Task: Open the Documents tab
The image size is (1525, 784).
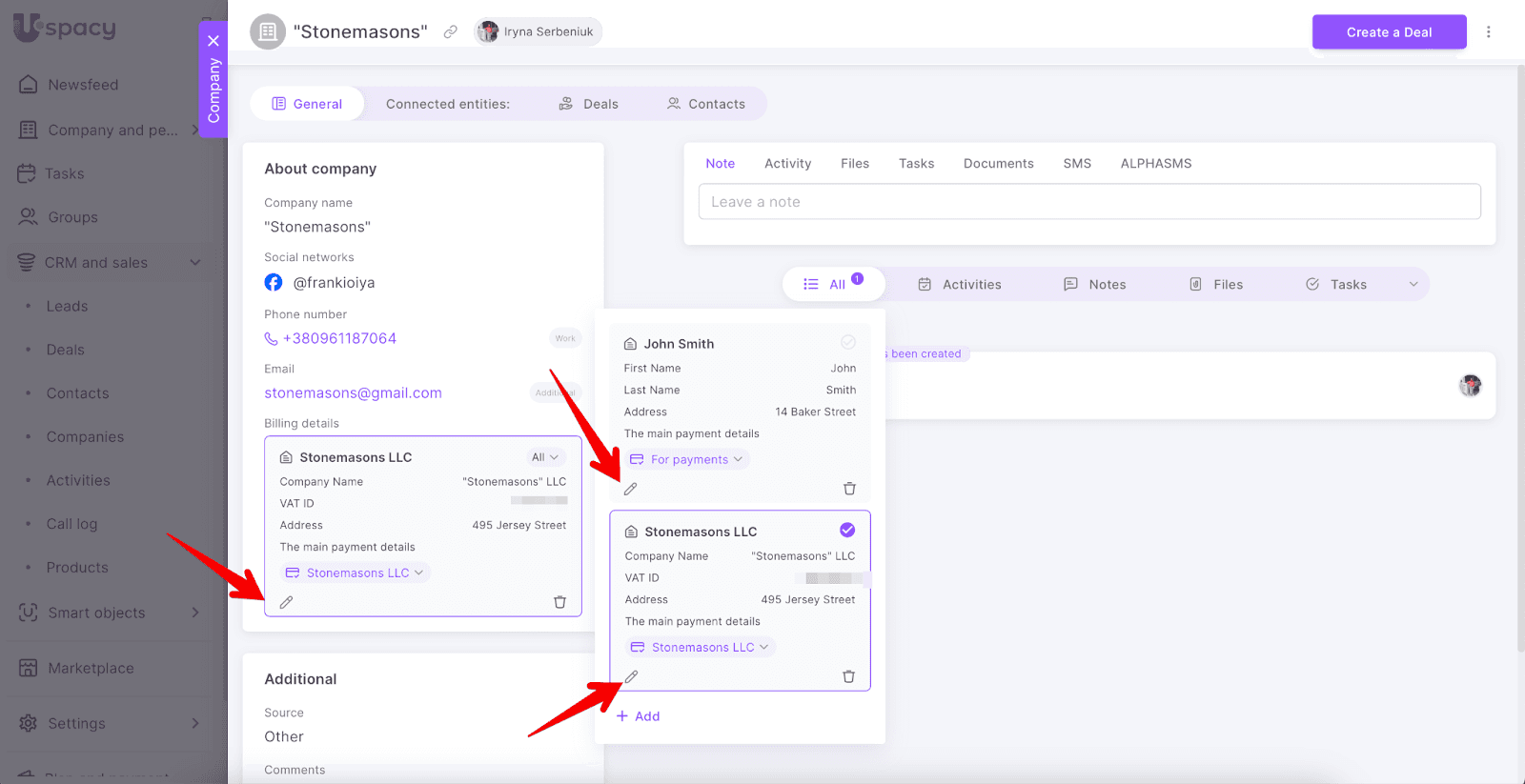Action: tap(998, 164)
